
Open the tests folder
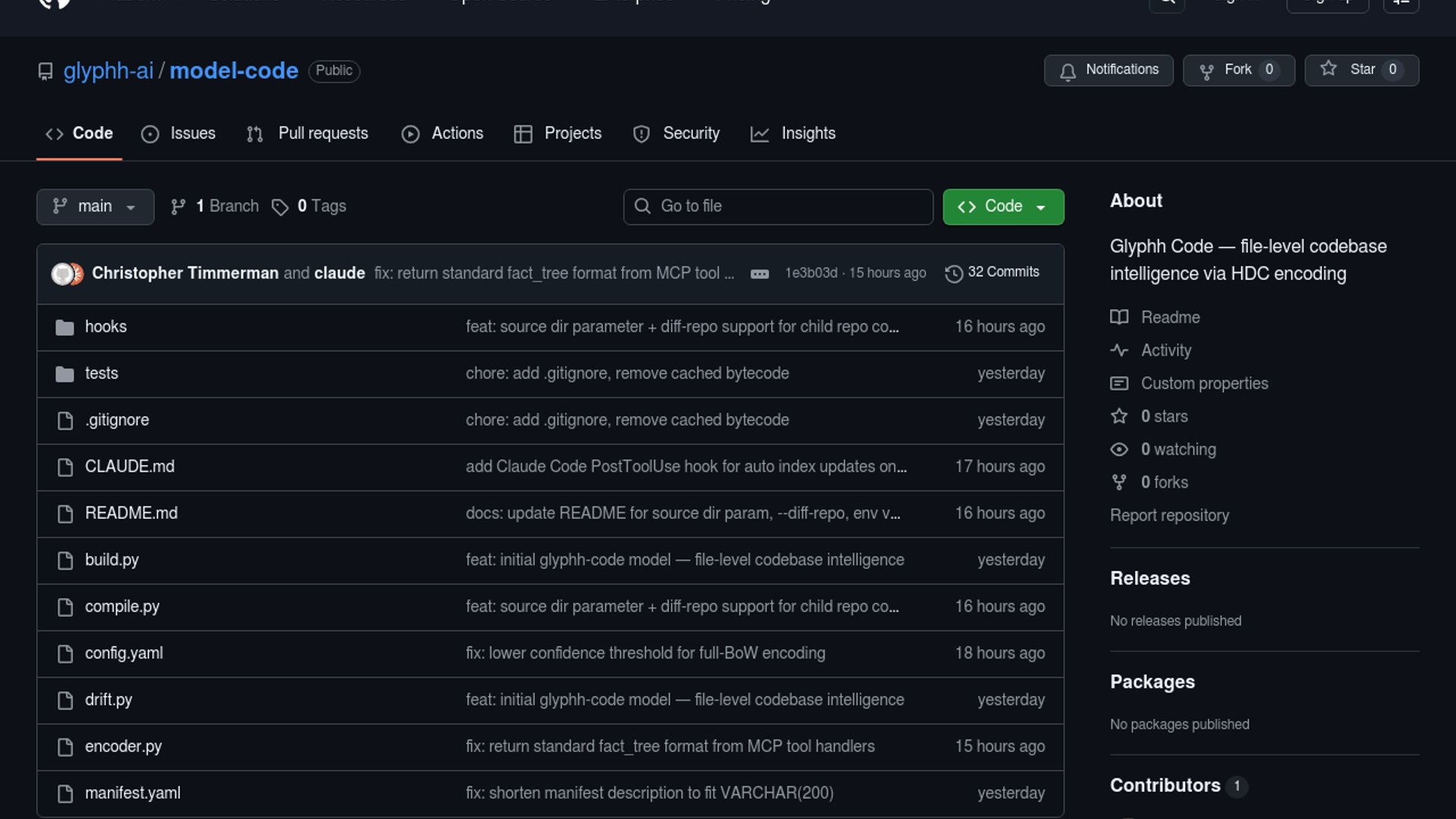point(101,373)
